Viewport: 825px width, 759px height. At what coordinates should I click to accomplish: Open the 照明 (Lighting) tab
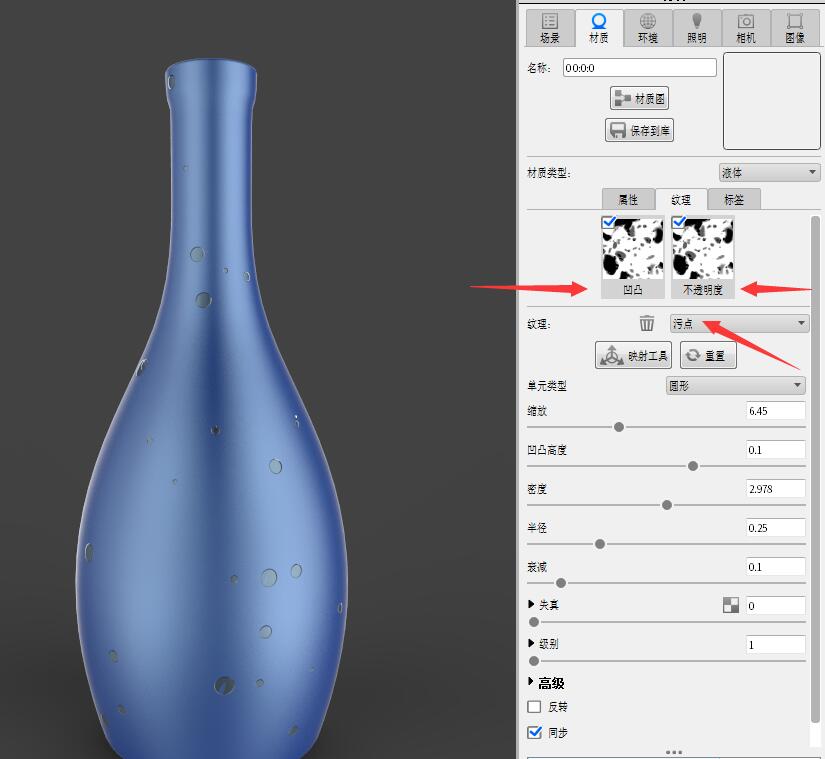click(x=697, y=28)
